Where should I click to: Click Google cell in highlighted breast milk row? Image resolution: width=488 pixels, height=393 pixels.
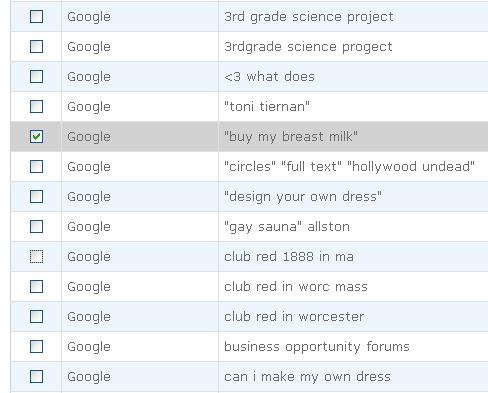click(140, 137)
